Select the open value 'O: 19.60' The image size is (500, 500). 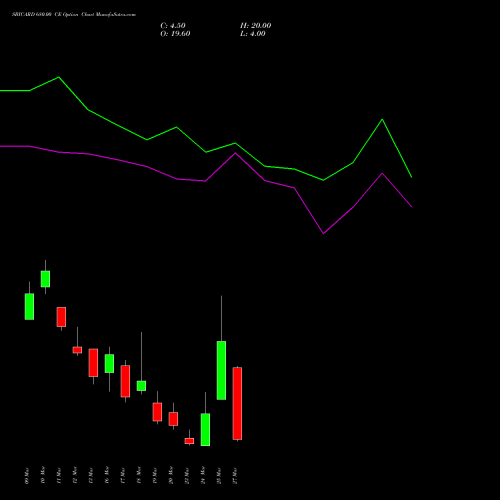click(x=175, y=34)
